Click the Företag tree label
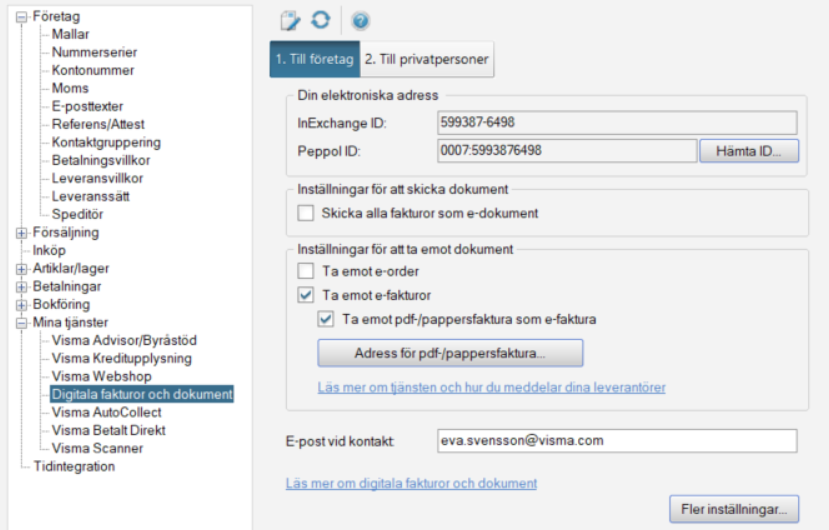 56,16
